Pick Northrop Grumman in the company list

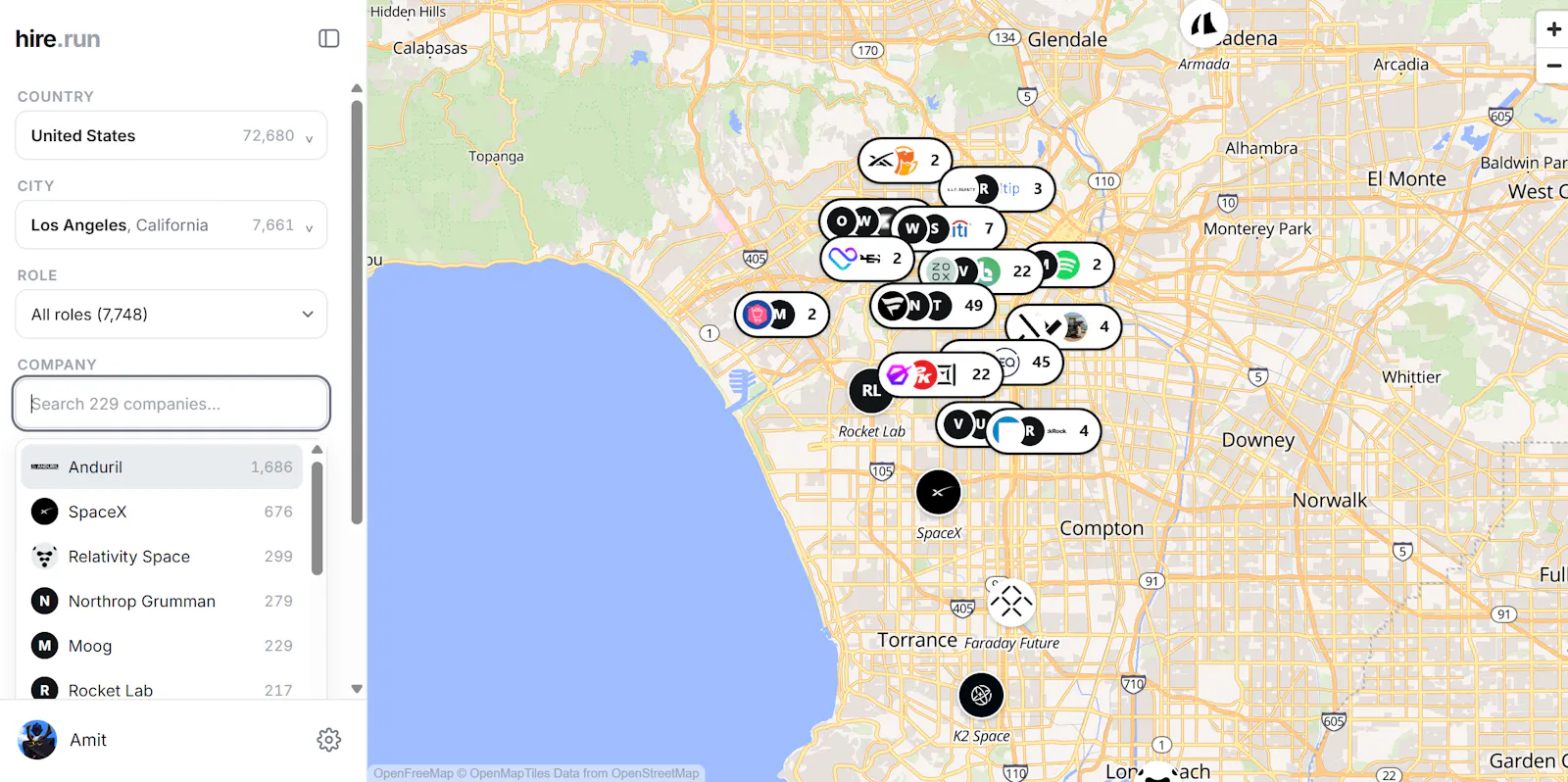162,601
